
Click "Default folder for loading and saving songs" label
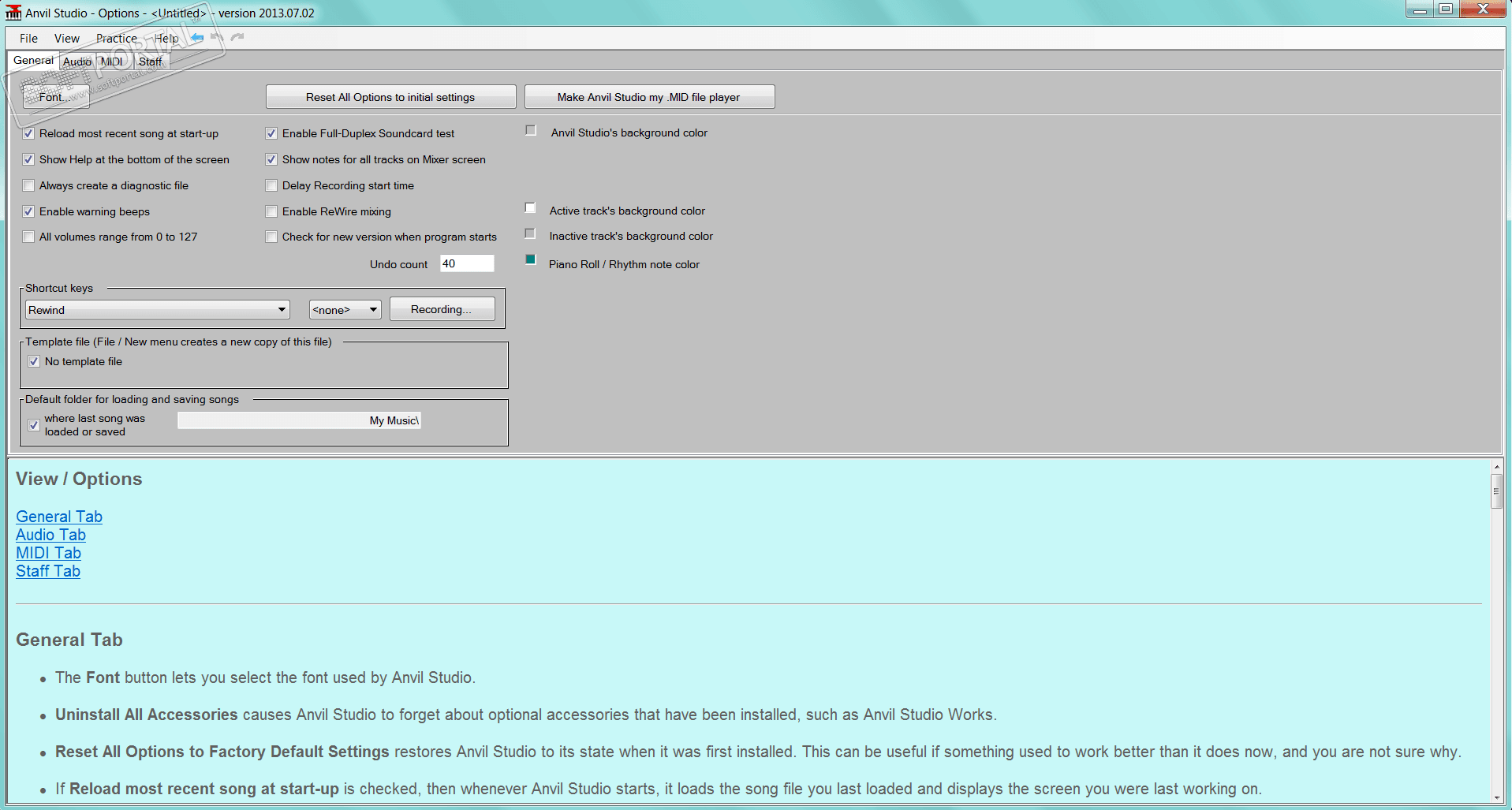point(132,399)
